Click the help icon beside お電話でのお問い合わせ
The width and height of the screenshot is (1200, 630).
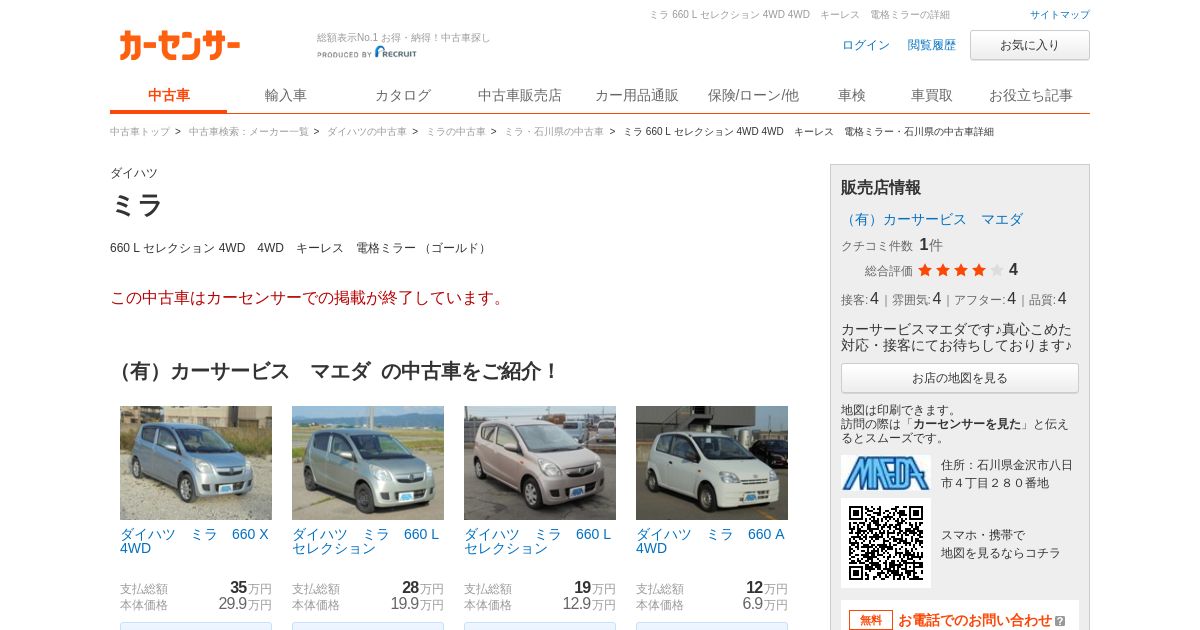click(x=1060, y=621)
